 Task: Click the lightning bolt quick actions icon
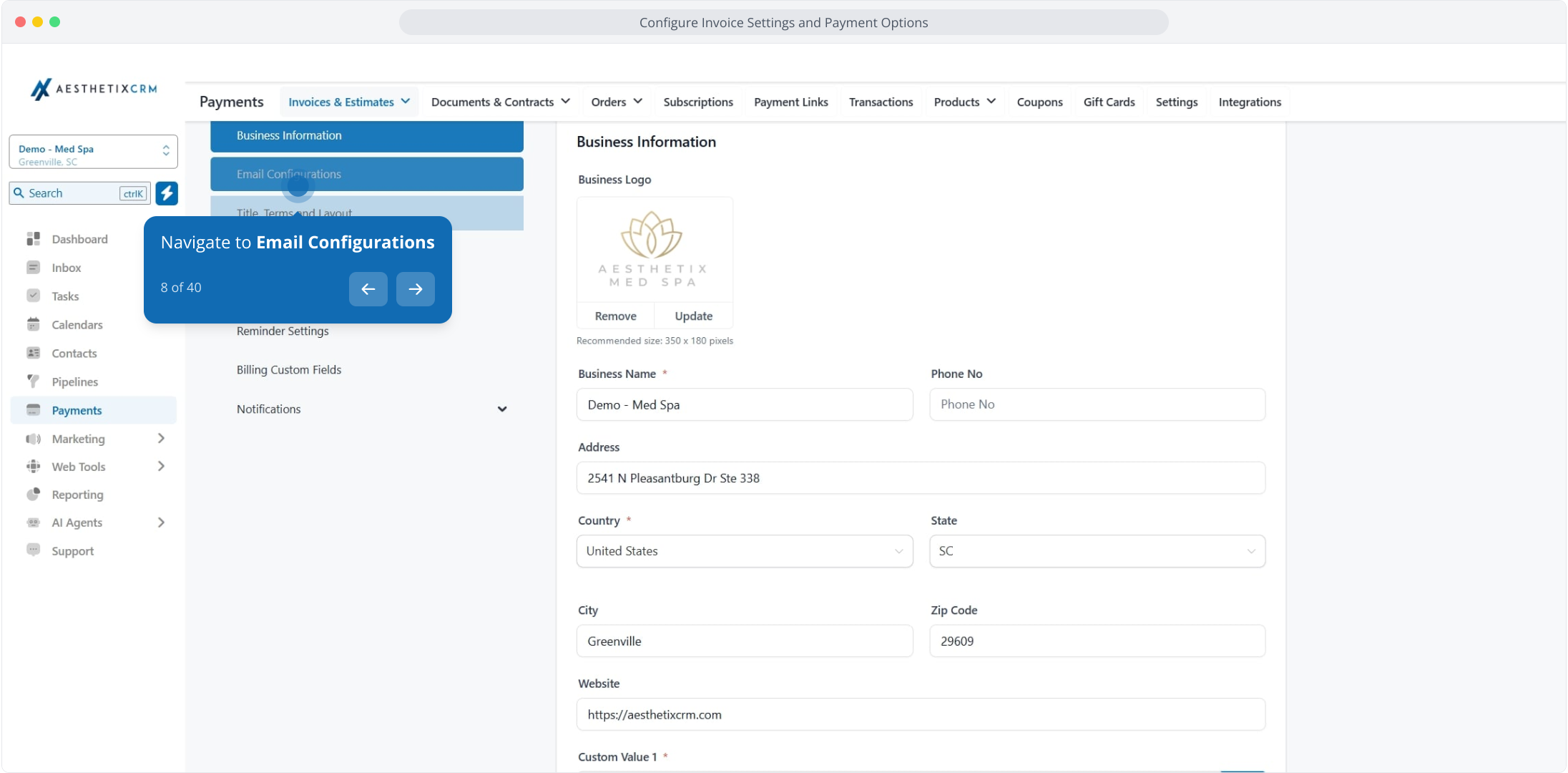[x=167, y=193]
